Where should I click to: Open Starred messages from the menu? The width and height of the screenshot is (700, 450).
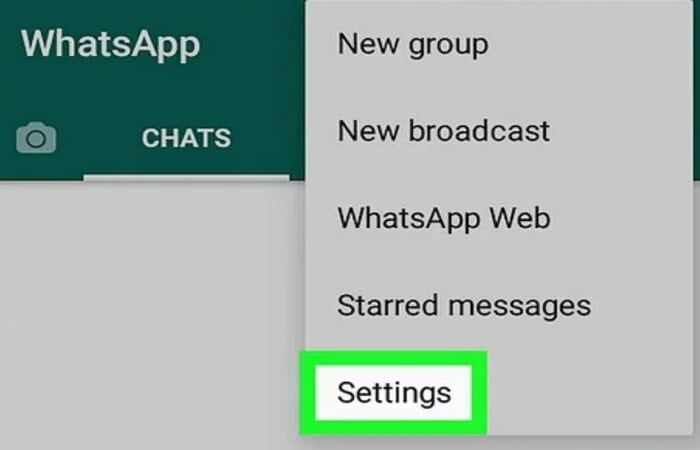click(499, 305)
